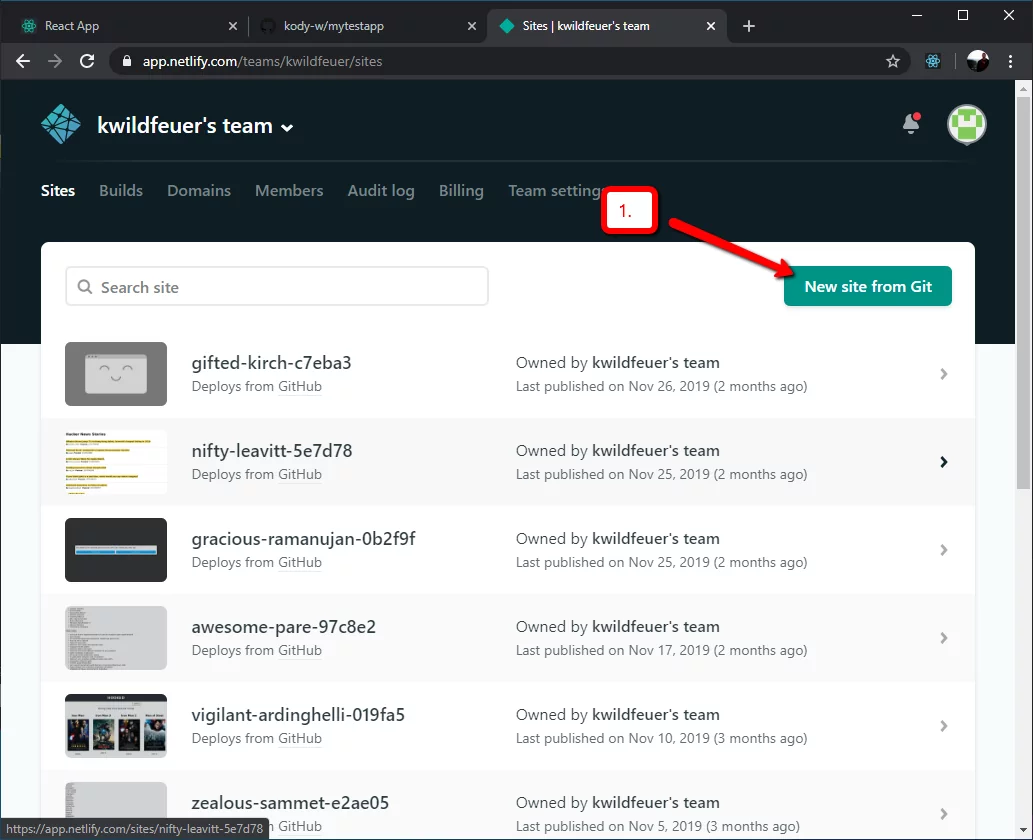This screenshot has width=1033, height=840.
Task: Close the Sites kwildfeuer's team tab
Action: 711,26
